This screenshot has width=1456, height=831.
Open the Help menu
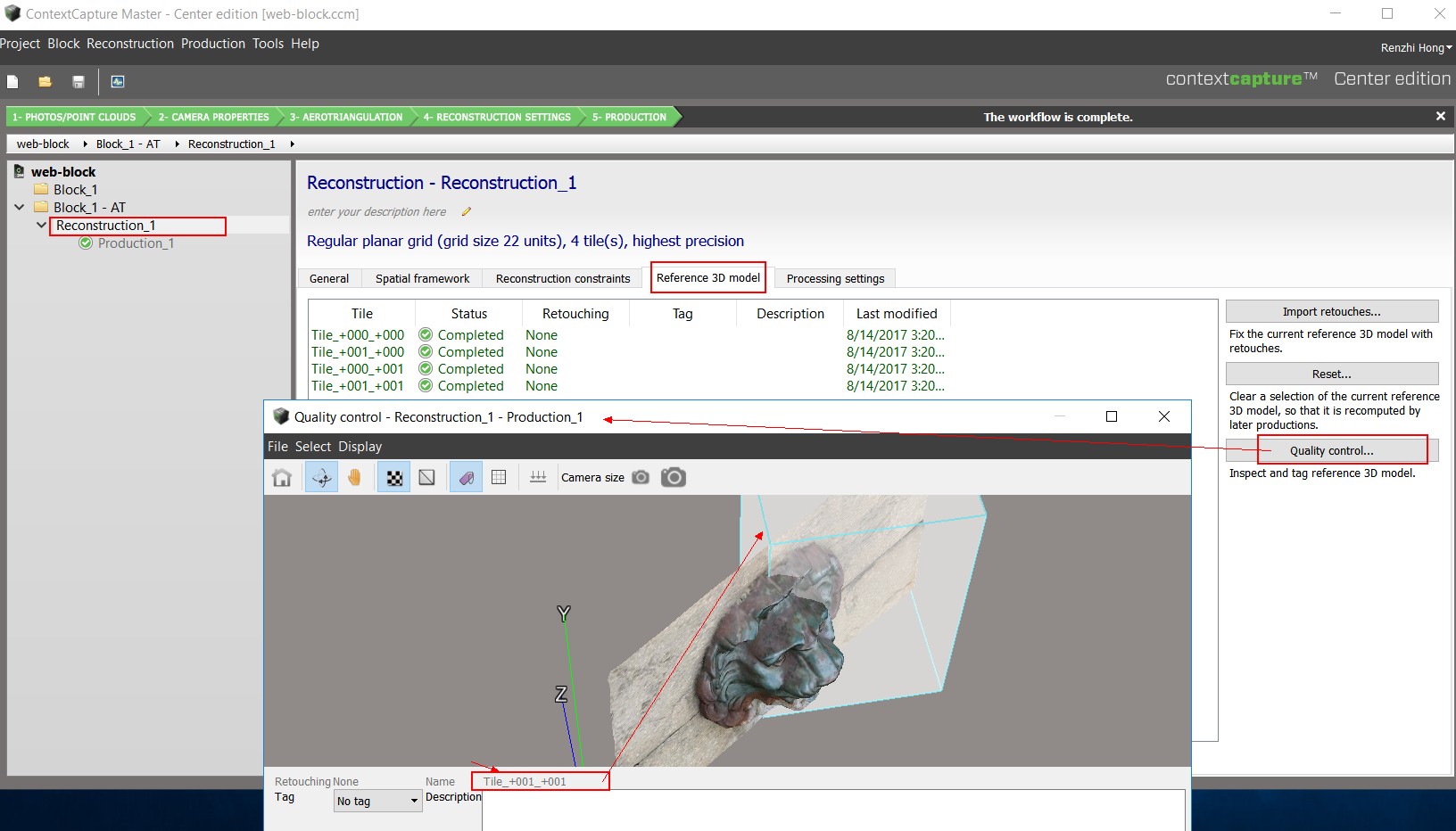pos(305,44)
